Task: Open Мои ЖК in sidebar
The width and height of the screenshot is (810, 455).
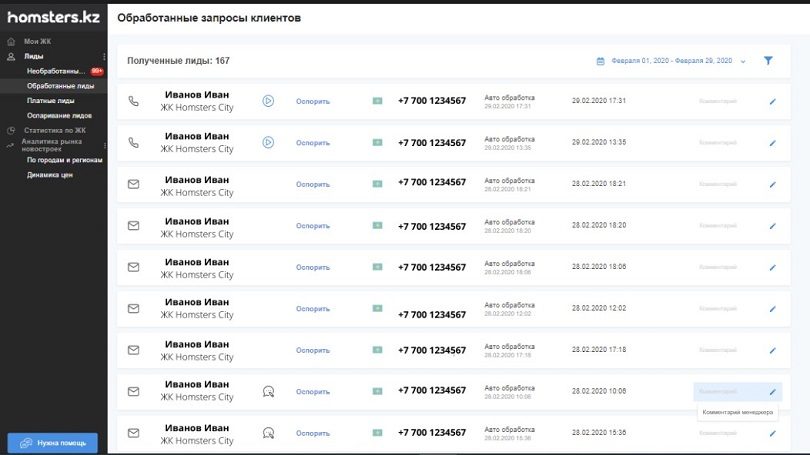Action: [x=37, y=41]
